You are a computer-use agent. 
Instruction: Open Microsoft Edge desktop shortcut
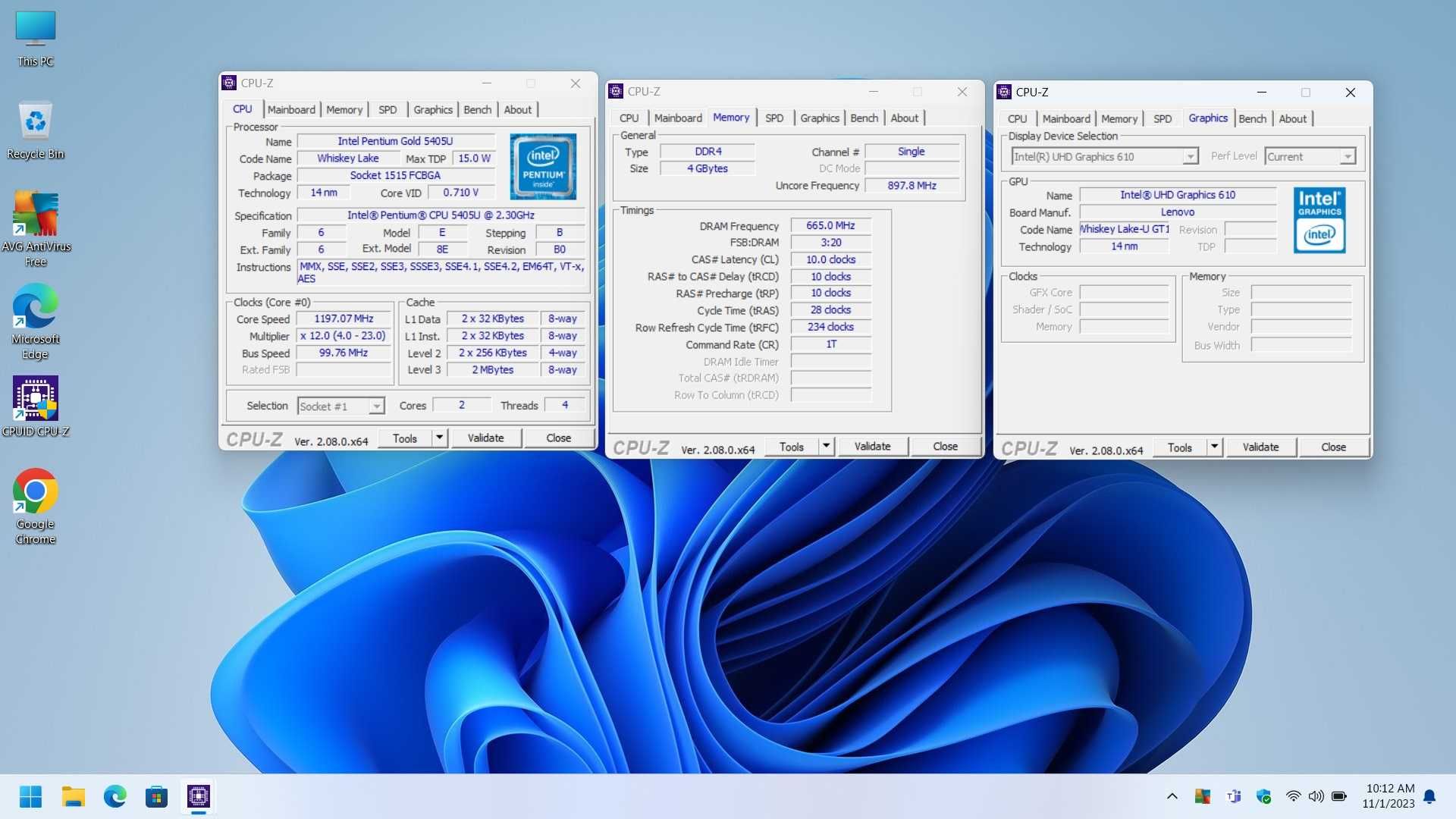35,322
